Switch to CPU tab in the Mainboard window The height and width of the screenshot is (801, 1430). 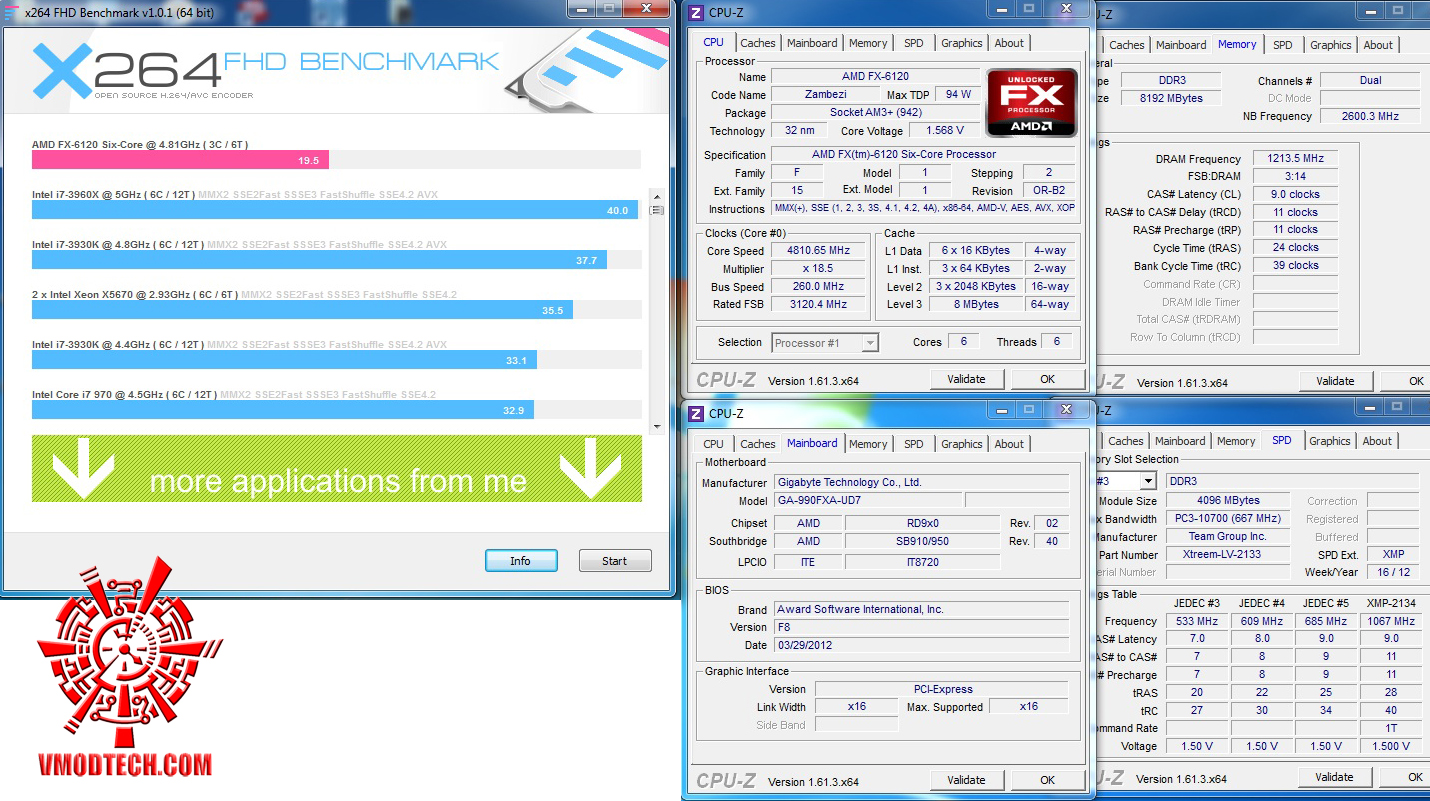pyautogui.click(x=714, y=444)
